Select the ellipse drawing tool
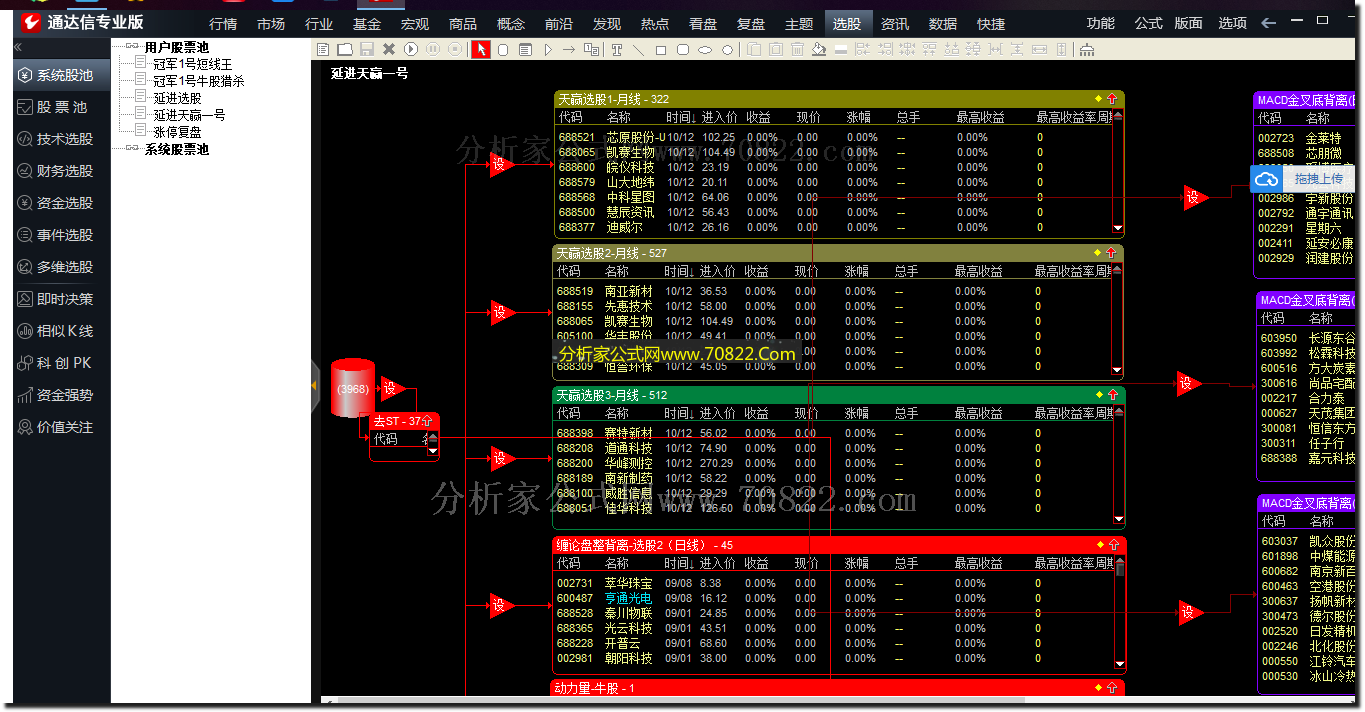This screenshot has height=712, width=1365. click(705, 49)
